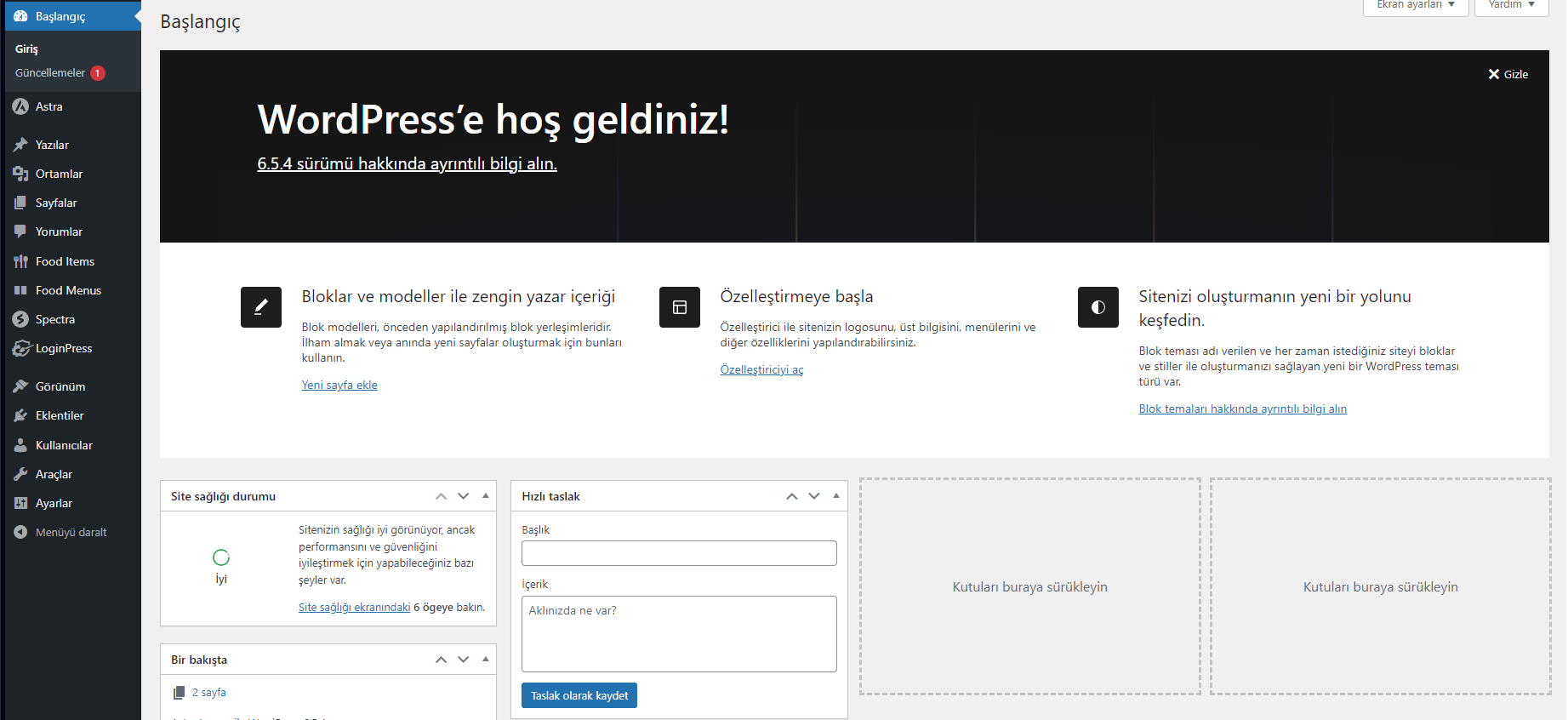Open Blok temaları hakkında ayrıntılı bilgi link

[1243, 409]
